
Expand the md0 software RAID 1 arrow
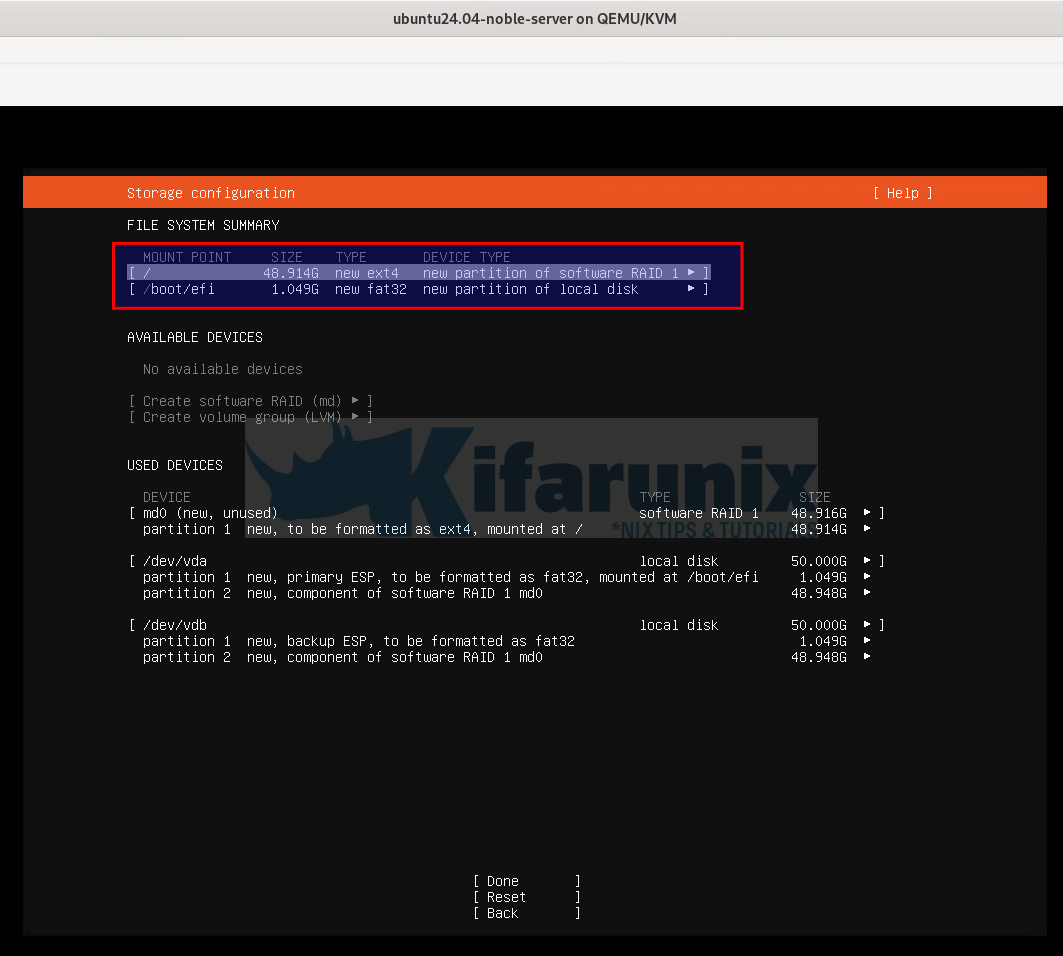867,513
